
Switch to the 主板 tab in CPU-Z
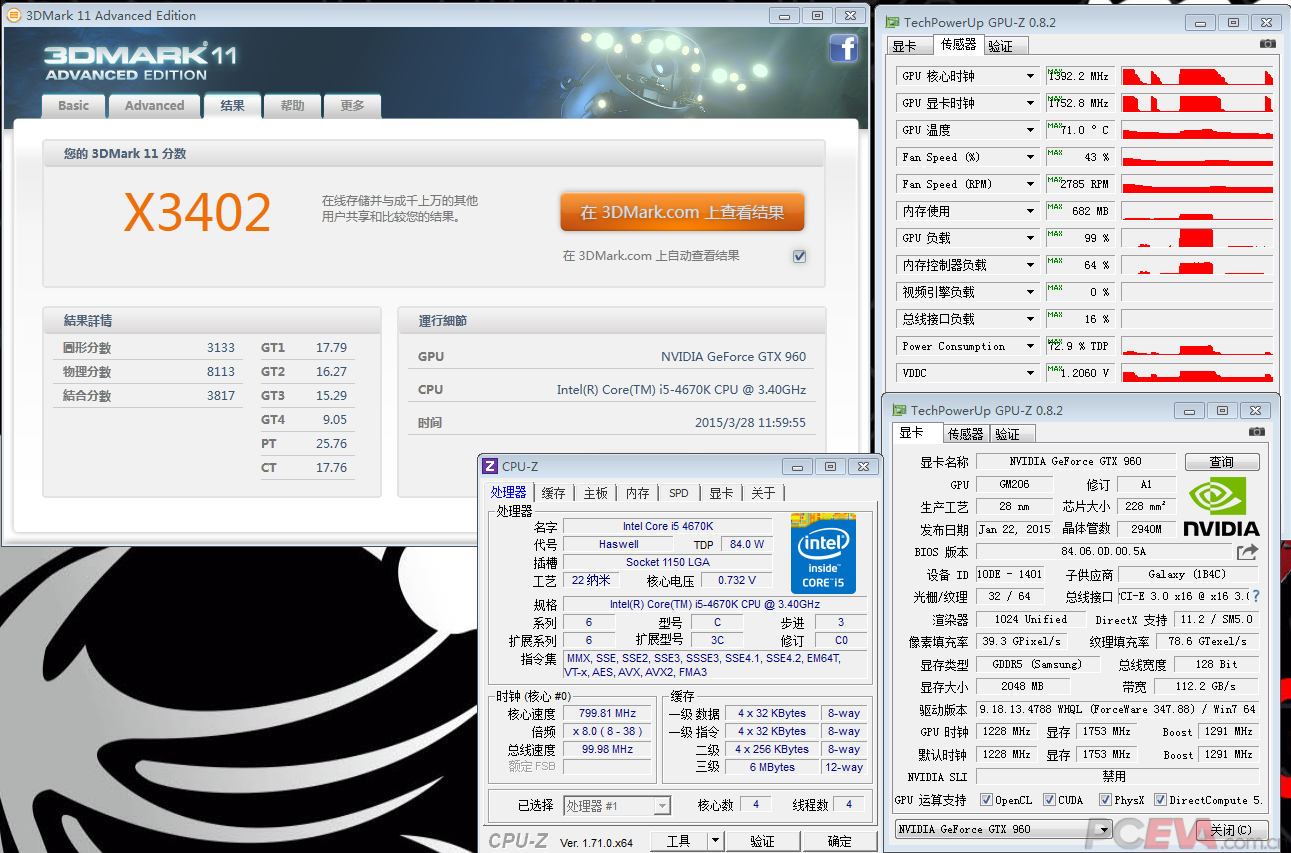[x=596, y=493]
